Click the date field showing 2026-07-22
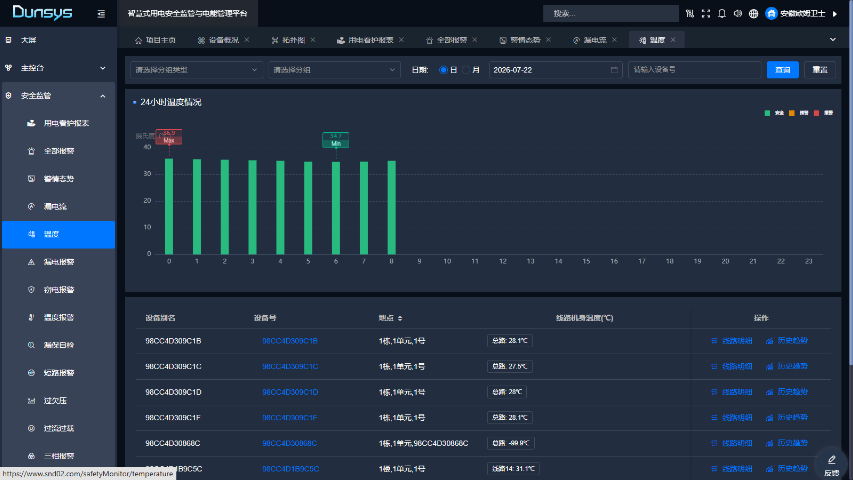This screenshot has height=480, width=853. (x=555, y=70)
